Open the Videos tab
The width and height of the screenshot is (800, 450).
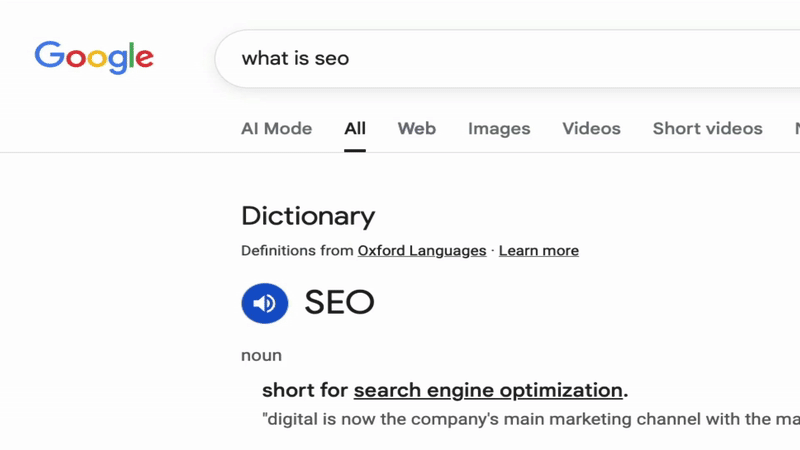click(591, 129)
